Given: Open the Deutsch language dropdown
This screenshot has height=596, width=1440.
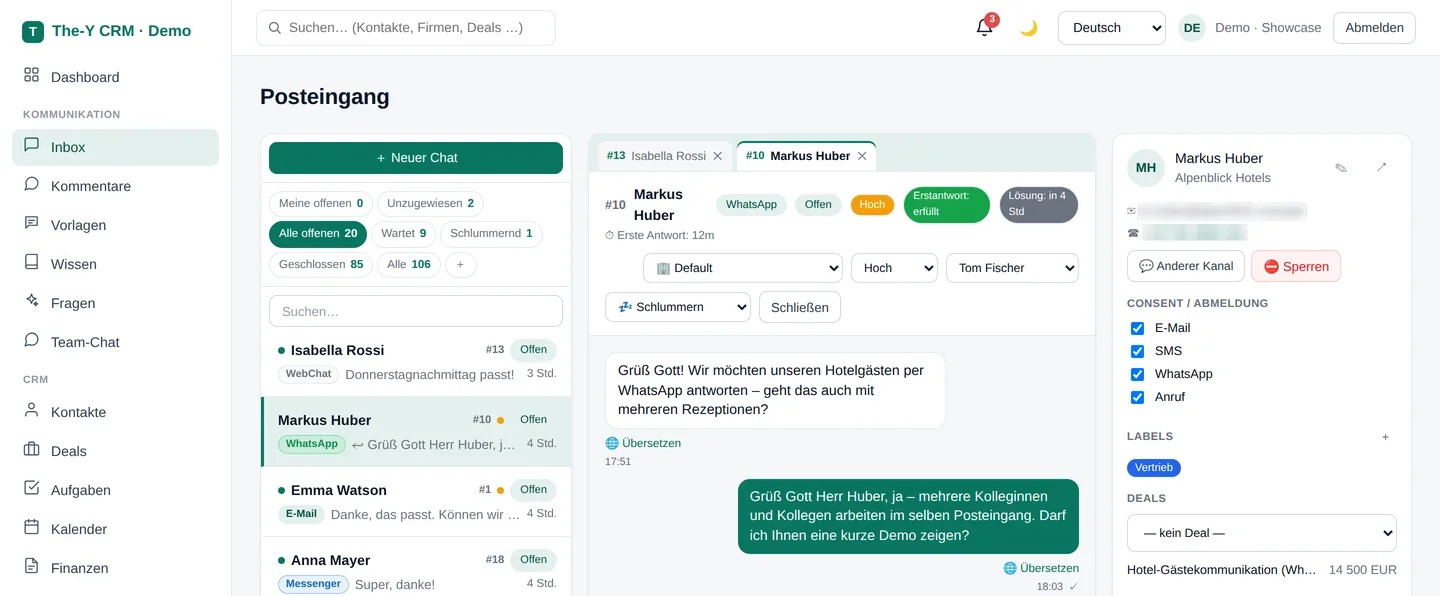Looking at the screenshot, I should click(1112, 28).
